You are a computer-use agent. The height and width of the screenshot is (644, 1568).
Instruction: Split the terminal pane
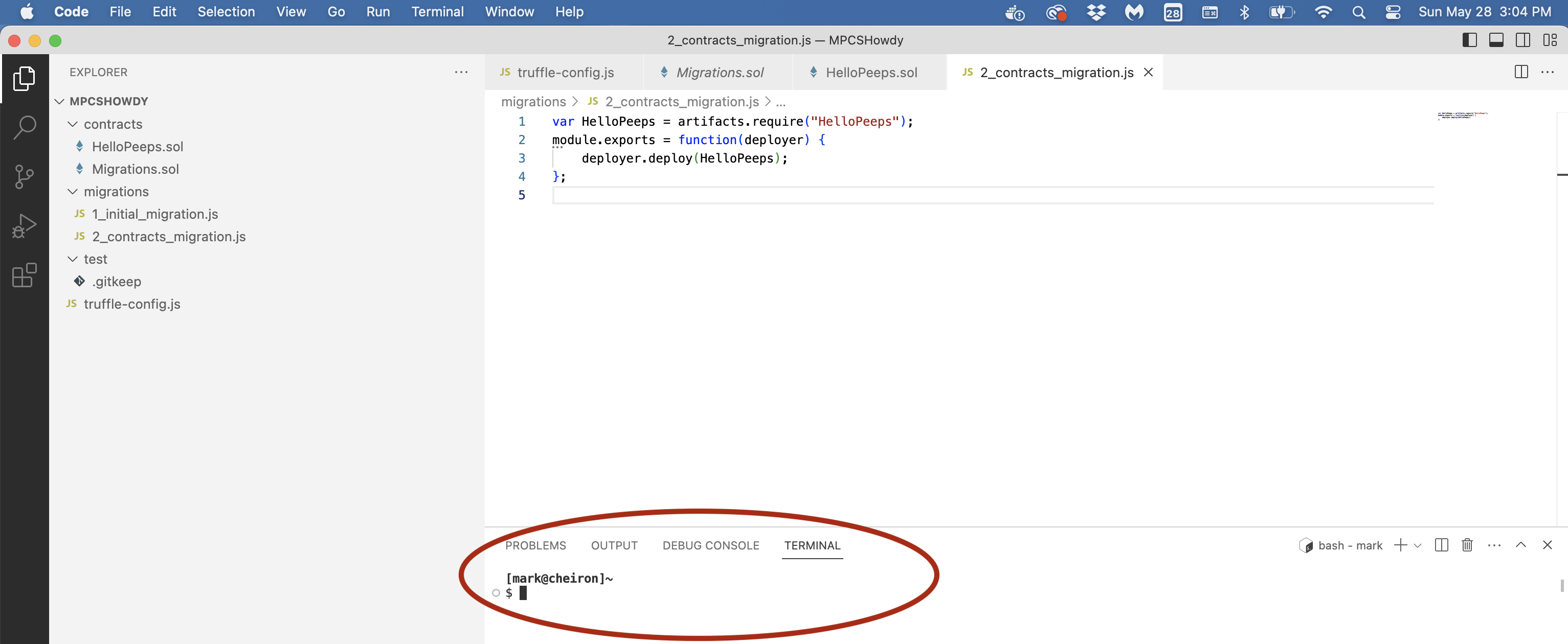point(1441,545)
